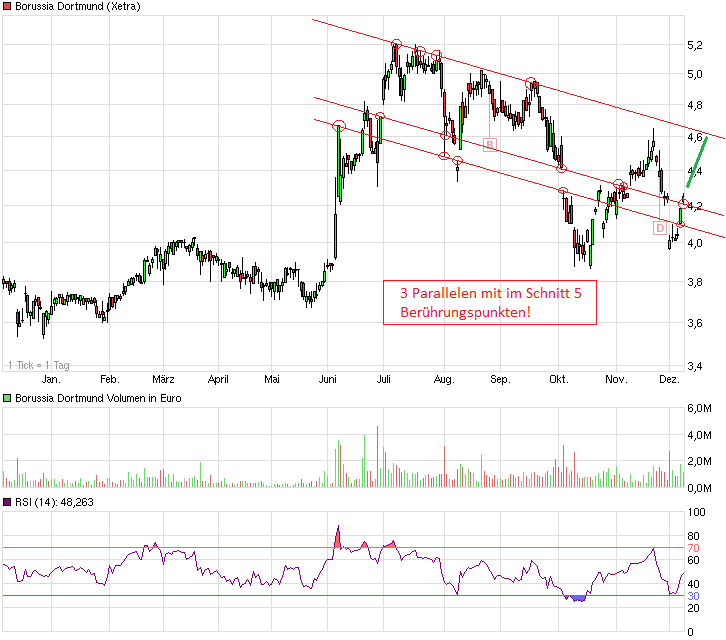Click the 'D' event marker near December
726x640 pixels.
660,228
